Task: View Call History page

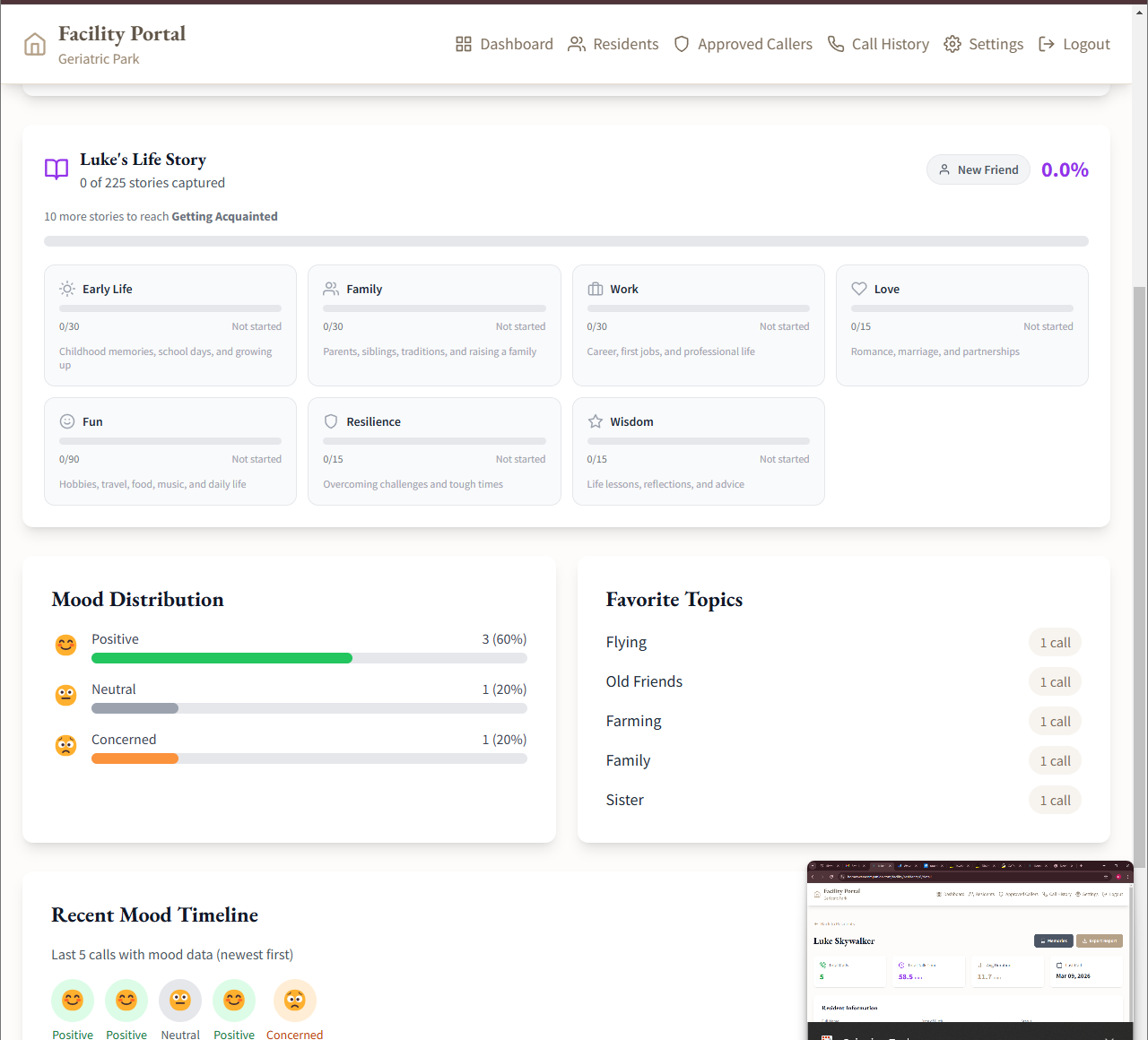Action: tap(878, 44)
